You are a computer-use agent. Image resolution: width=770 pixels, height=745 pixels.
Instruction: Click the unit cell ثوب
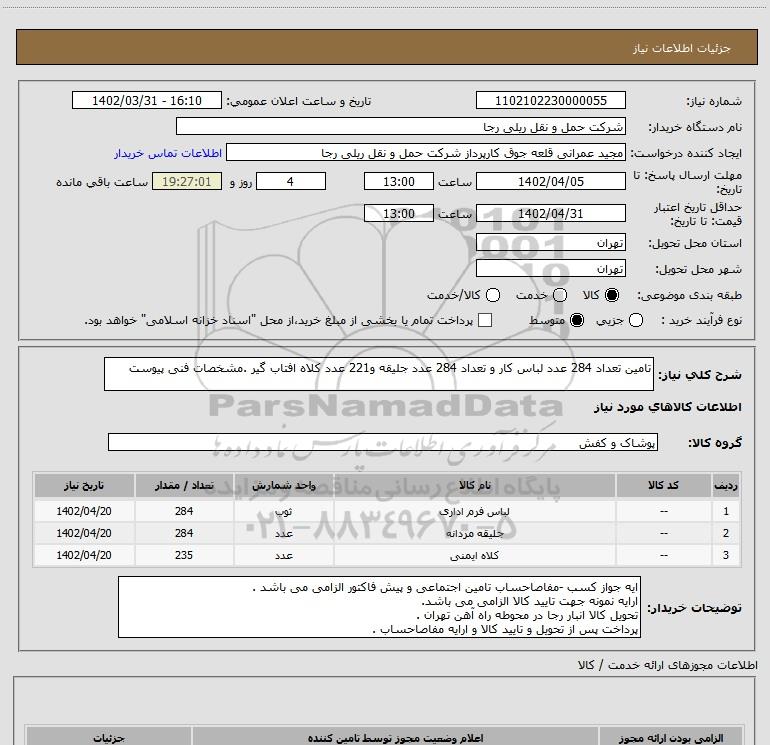tap(283, 511)
